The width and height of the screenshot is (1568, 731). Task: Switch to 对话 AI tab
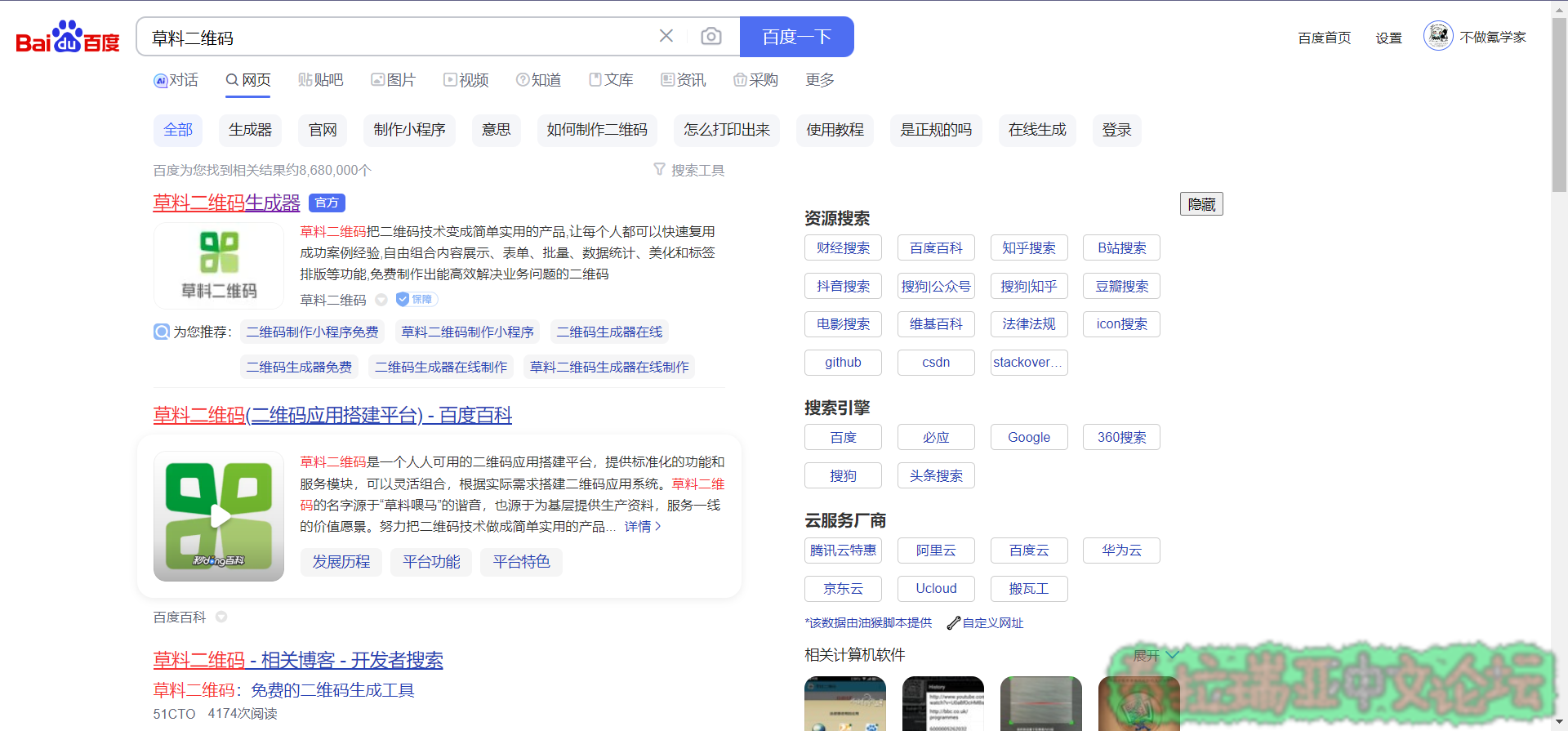click(176, 80)
